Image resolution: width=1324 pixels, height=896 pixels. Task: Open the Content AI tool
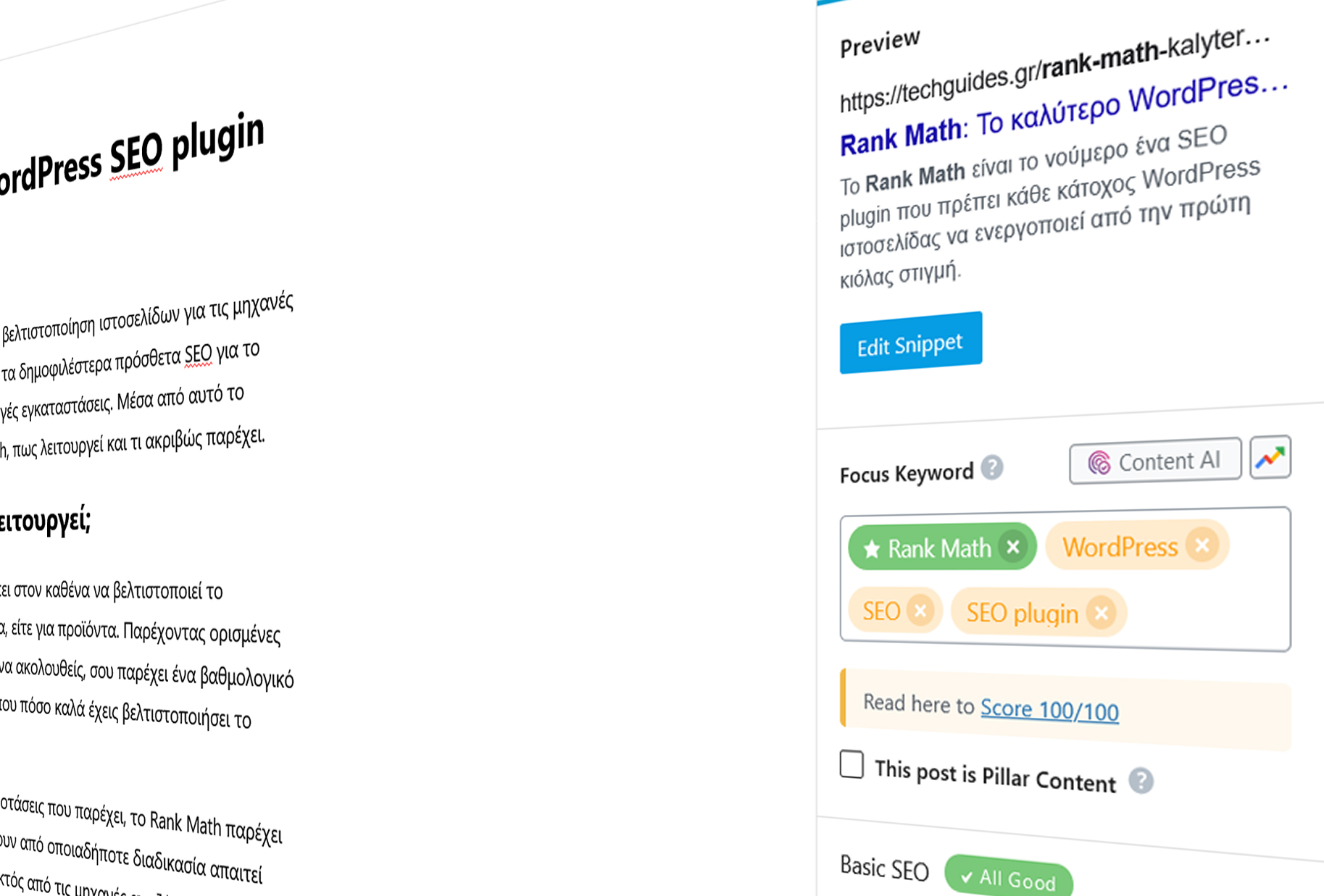pos(1154,461)
